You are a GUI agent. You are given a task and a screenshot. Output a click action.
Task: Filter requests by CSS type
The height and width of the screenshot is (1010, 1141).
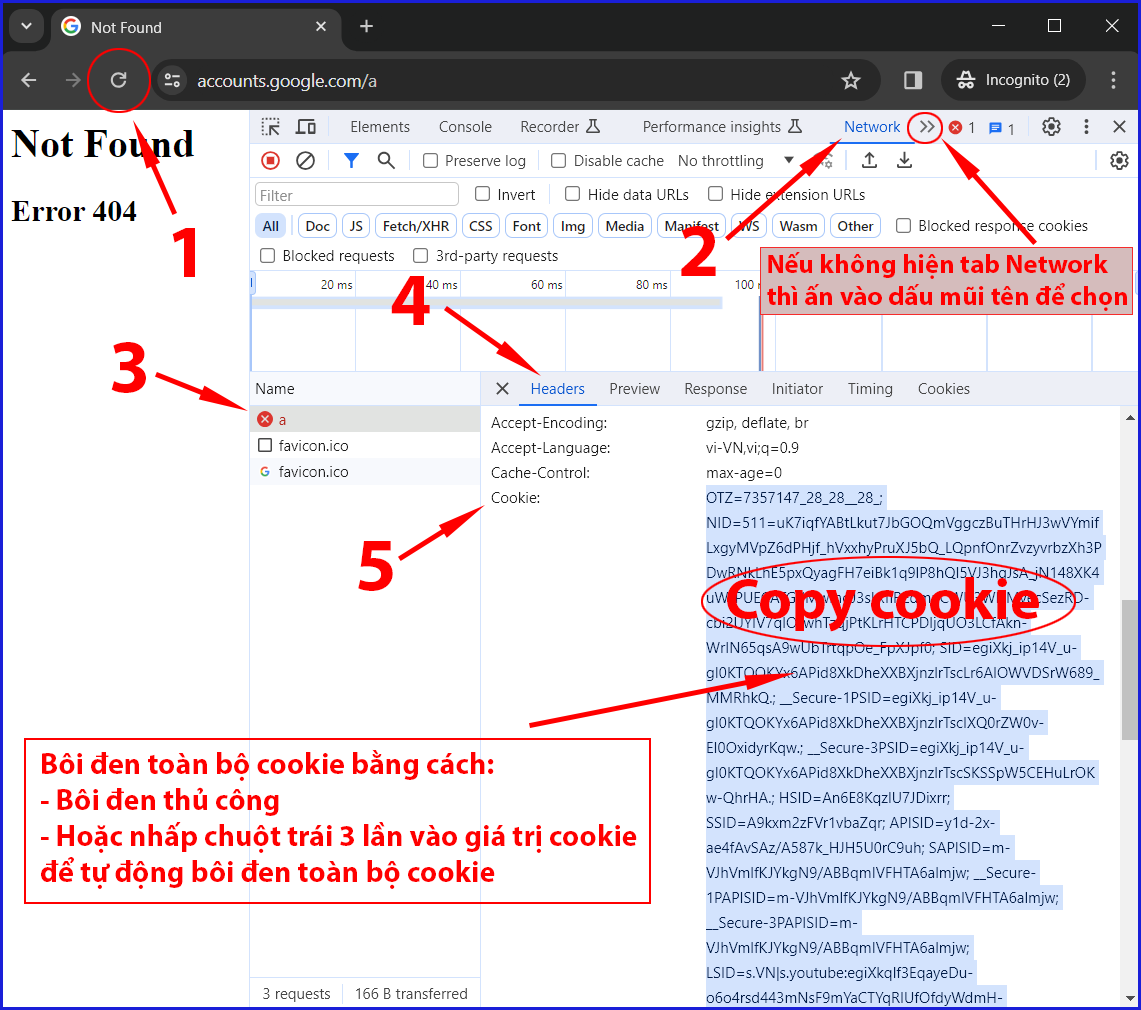click(x=481, y=226)
